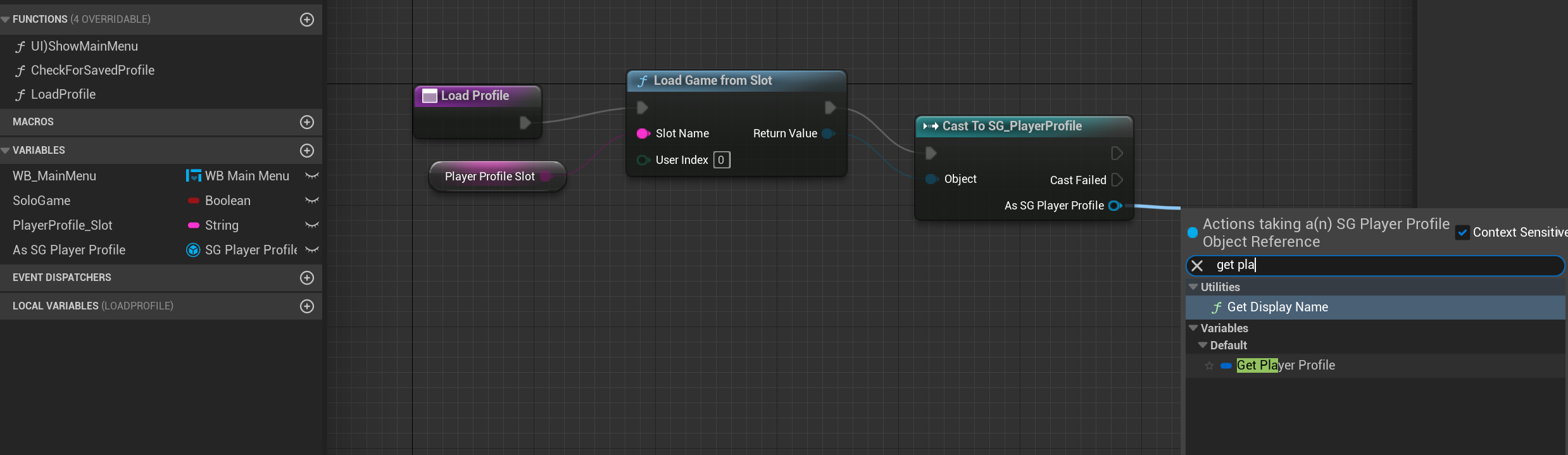
Task: Click the As SG Player Profile output pin
Action: 1115,206
